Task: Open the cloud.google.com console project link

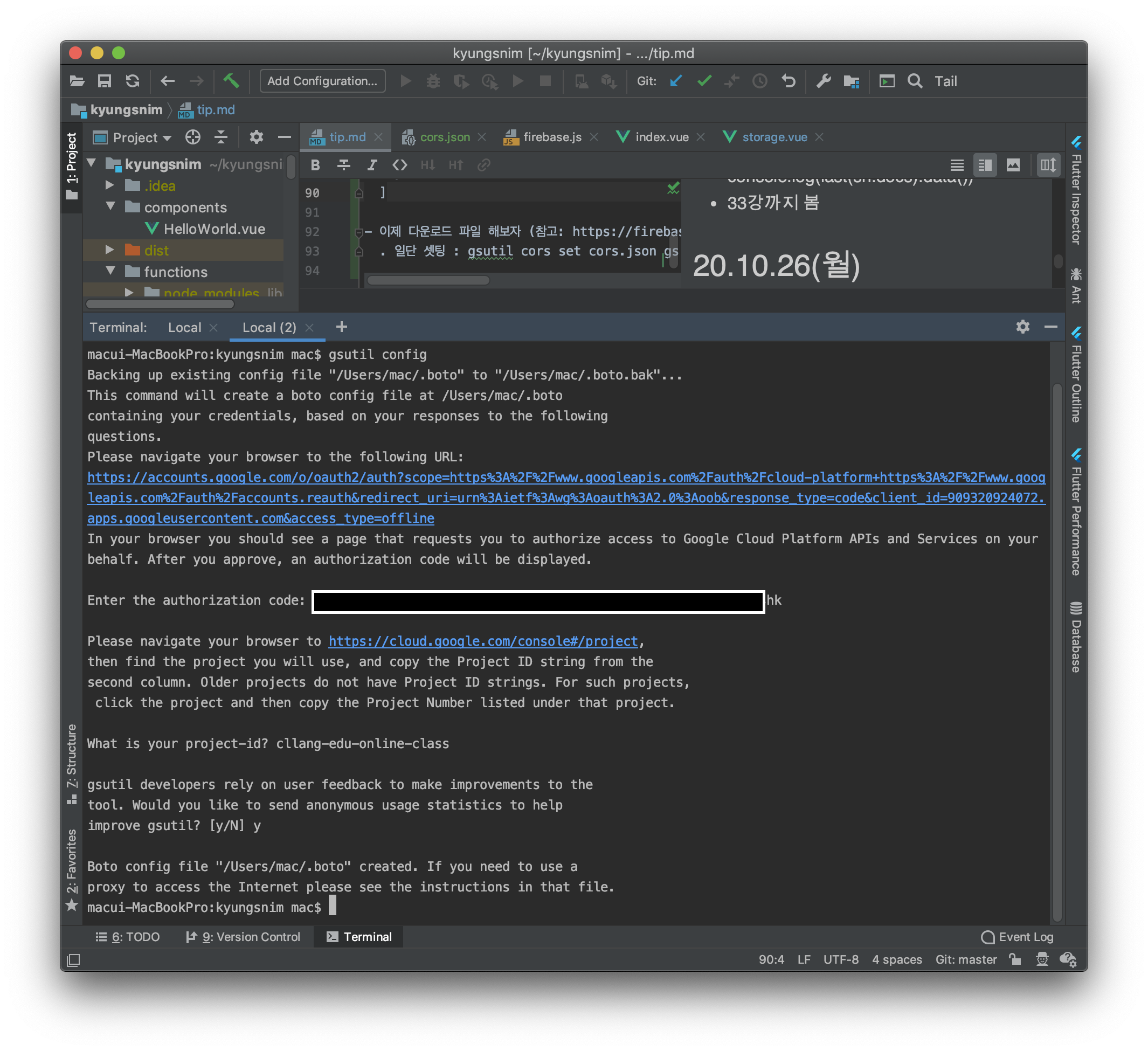Action: (483, 641)
